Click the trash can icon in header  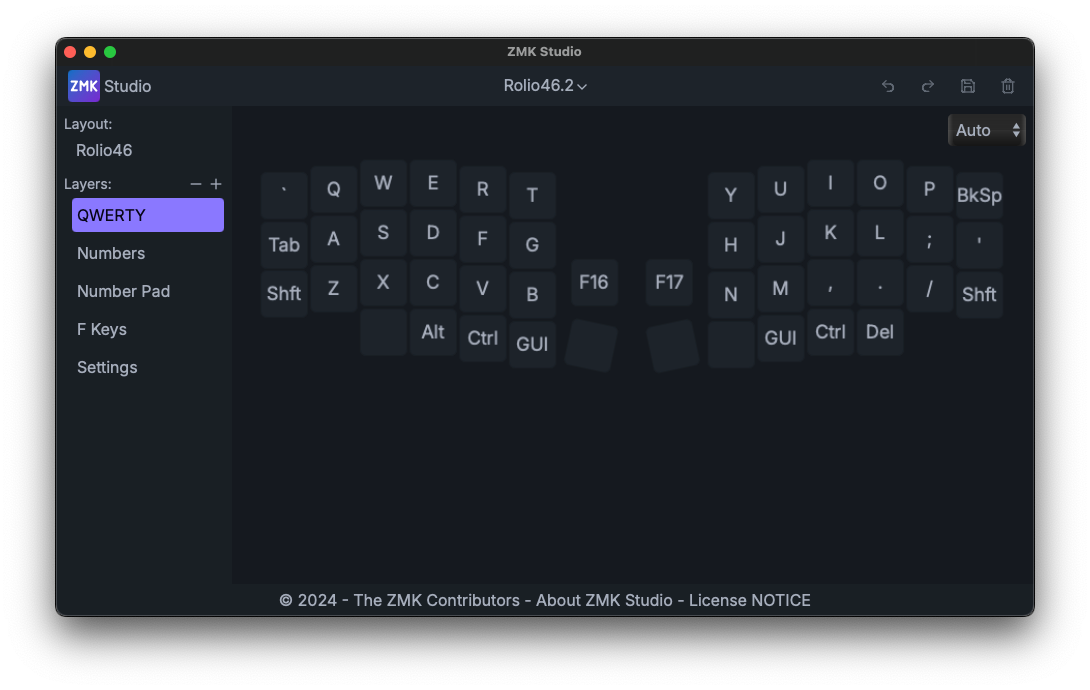coord(1007,86)
